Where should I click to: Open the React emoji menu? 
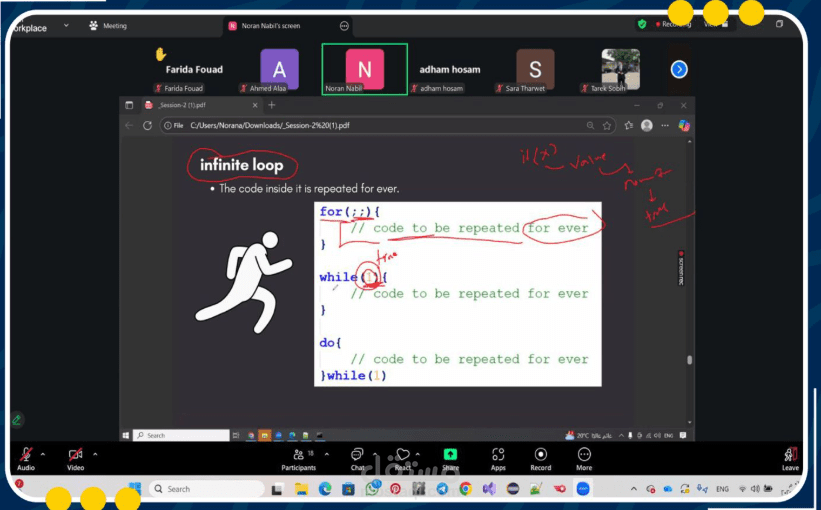403,459
